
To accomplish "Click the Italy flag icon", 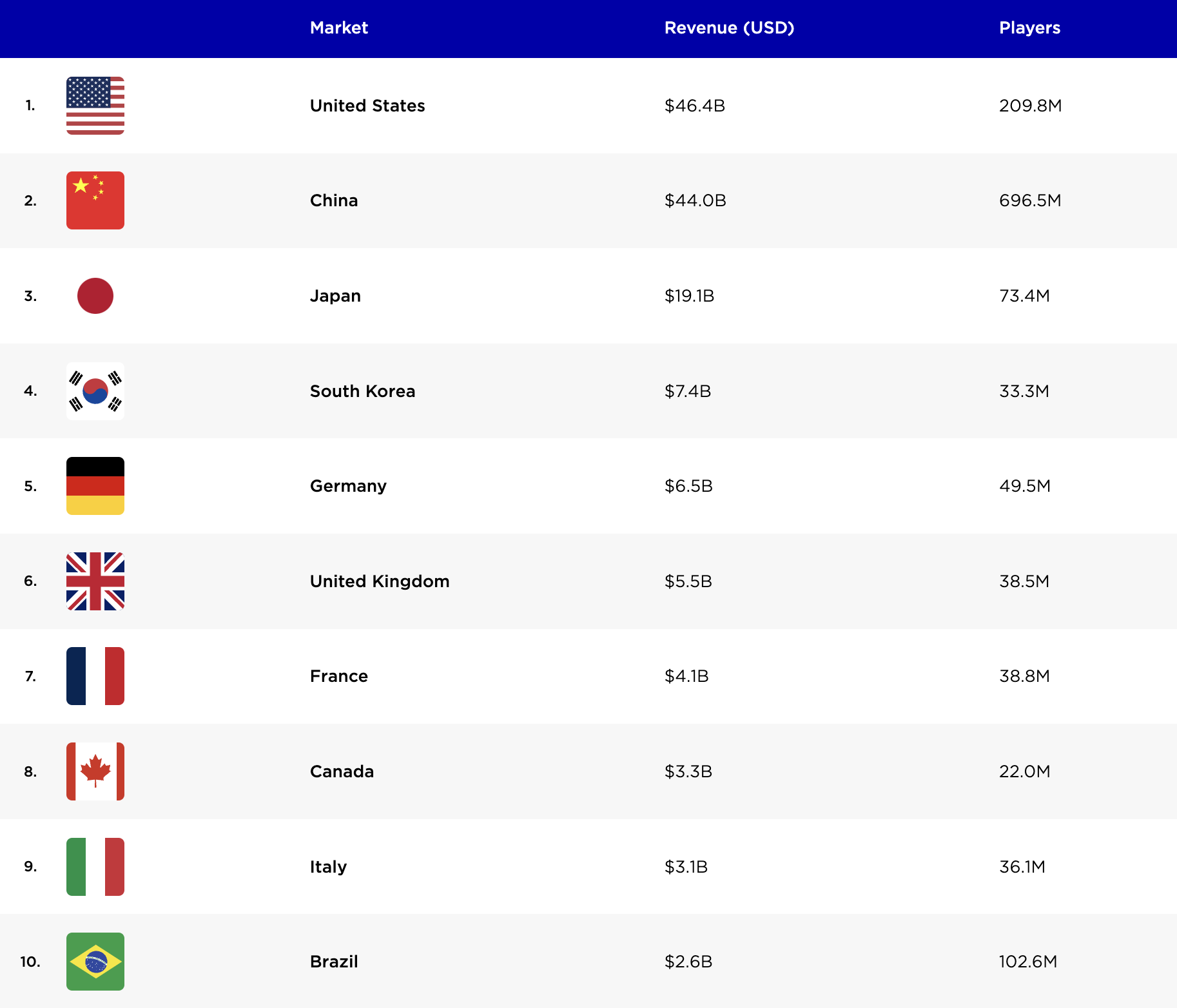I will point(95,867).
